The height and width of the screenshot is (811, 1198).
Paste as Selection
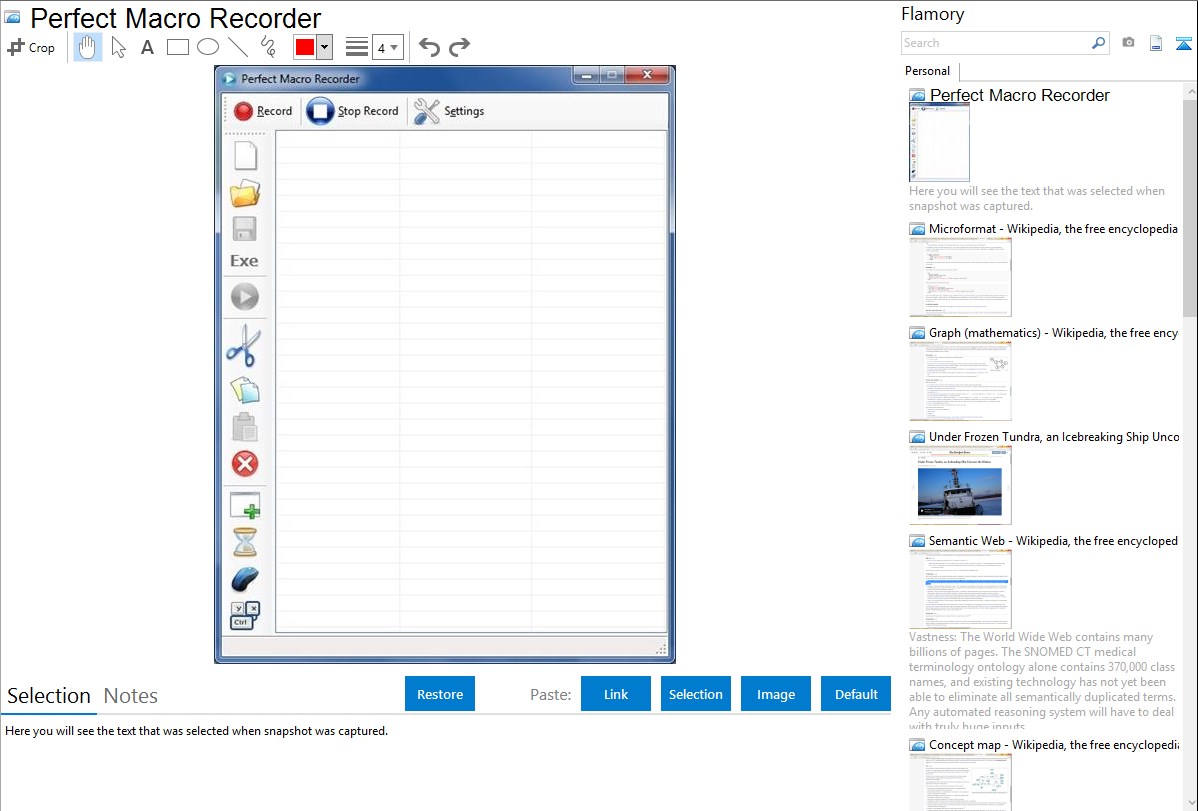(x=696, y=694)
